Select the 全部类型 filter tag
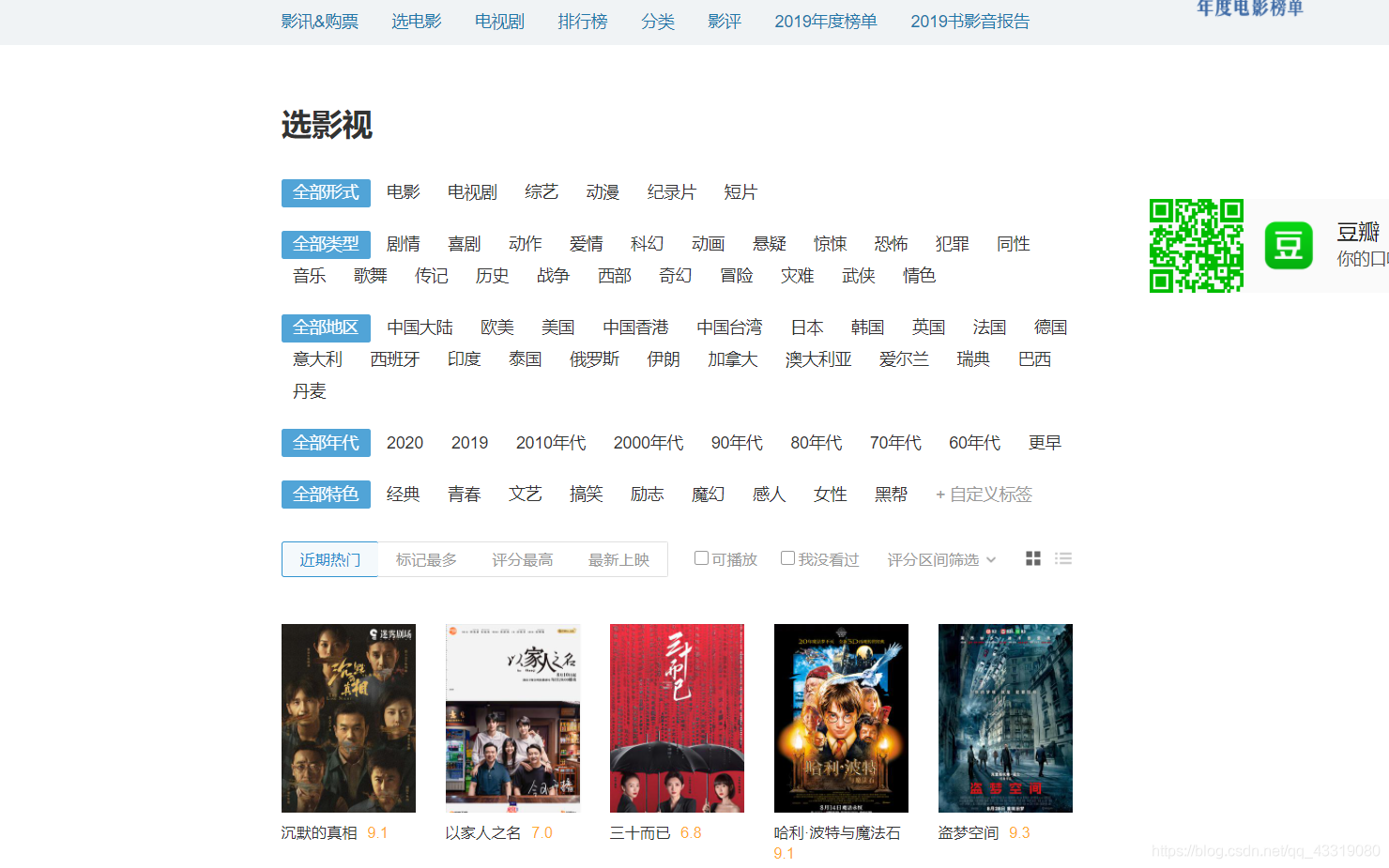 pos(326,244)
